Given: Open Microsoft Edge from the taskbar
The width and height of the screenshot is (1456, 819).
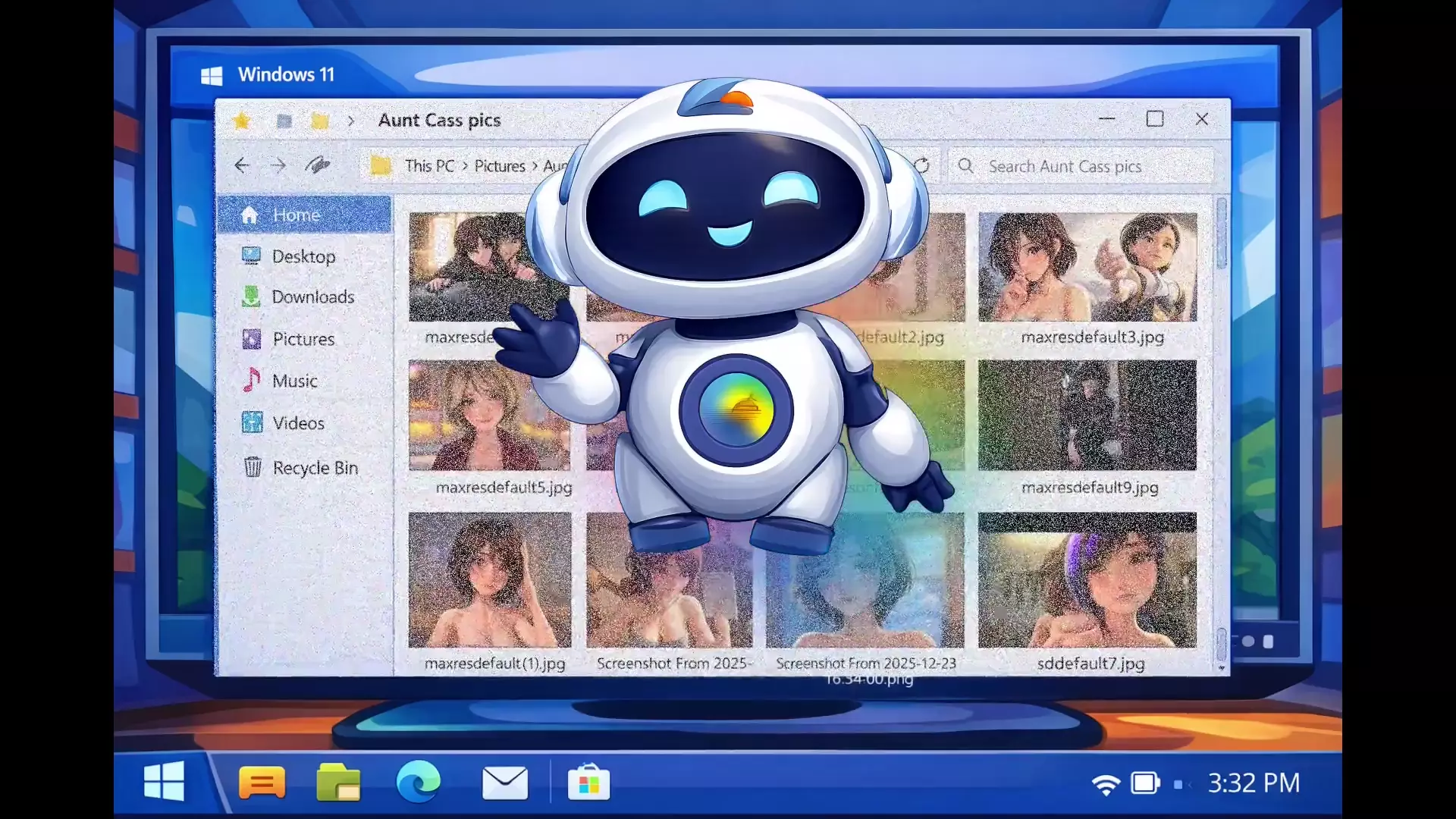Looking at the screenshot, I should coord(418,782).
